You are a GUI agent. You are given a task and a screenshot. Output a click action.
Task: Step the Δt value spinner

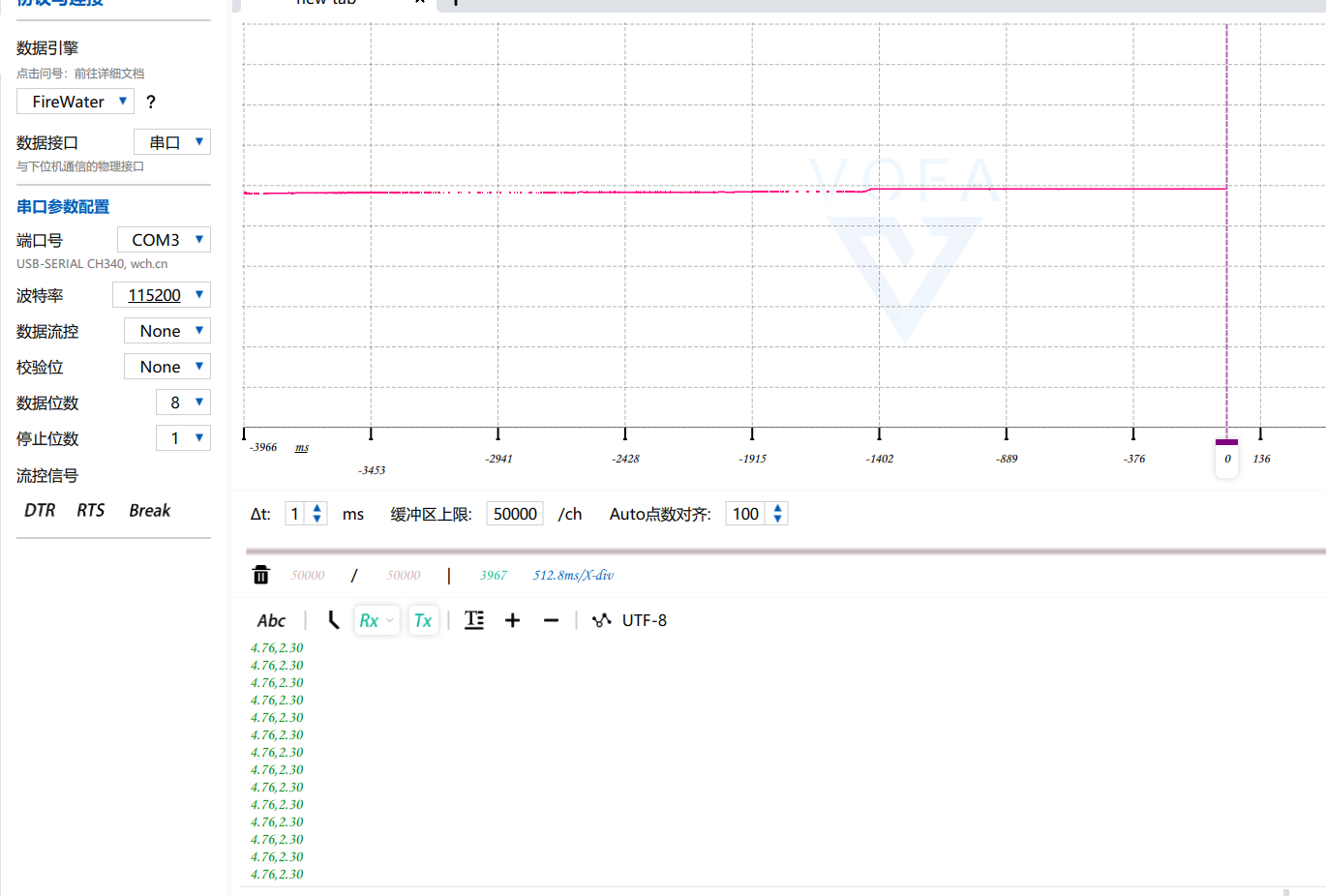click(317, 514)
